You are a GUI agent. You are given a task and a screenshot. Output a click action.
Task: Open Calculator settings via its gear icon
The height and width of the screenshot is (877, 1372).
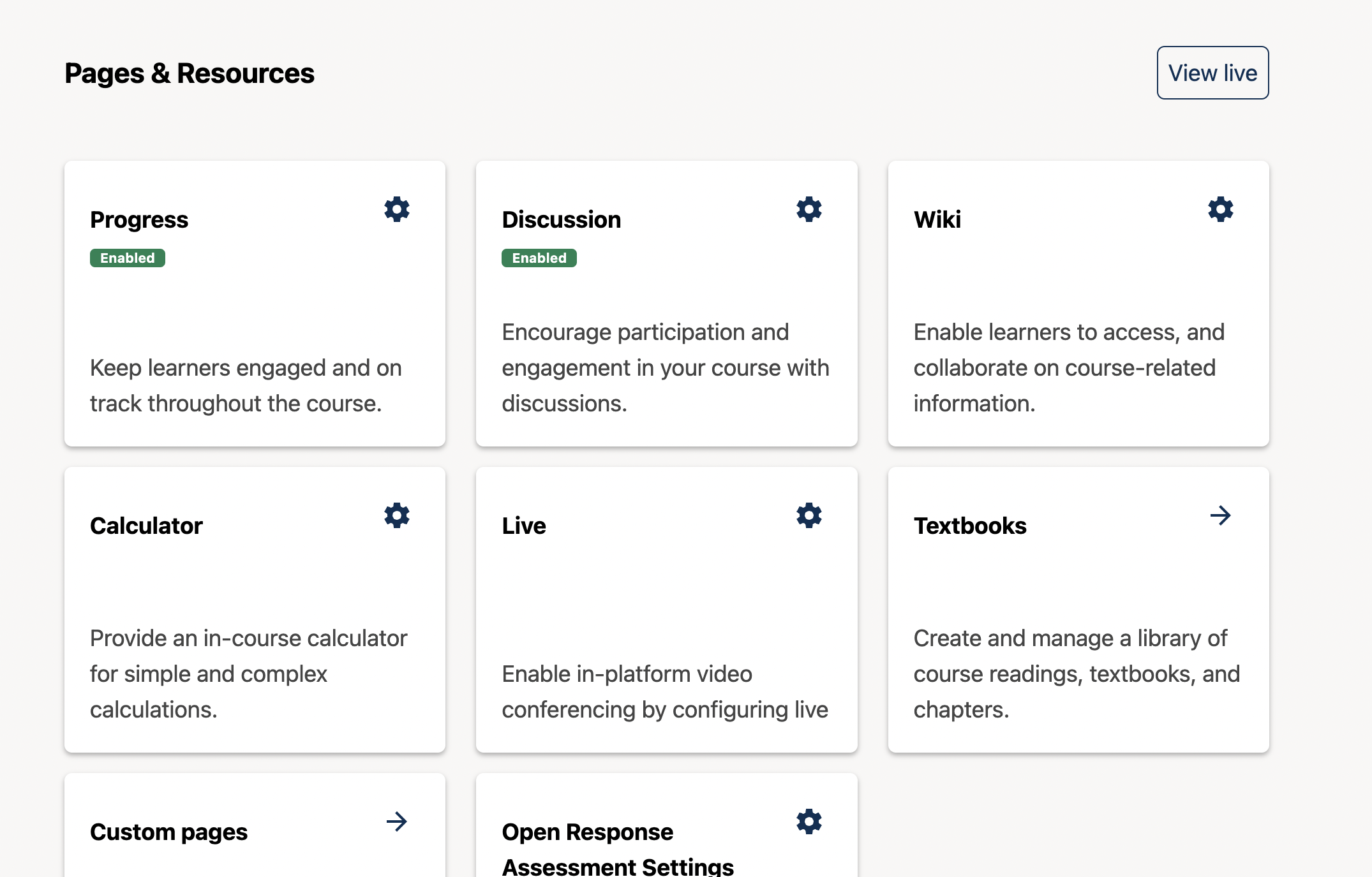396,515
